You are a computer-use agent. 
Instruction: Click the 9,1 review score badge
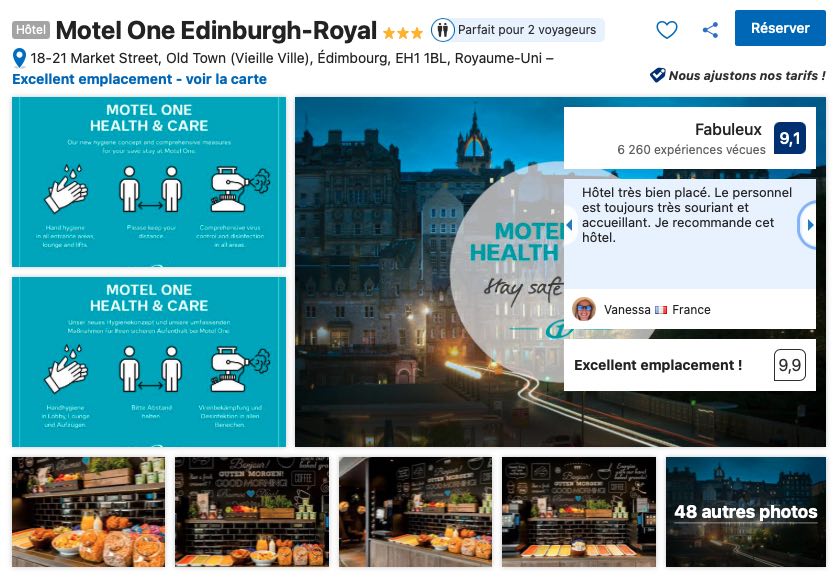click(789, 138)
